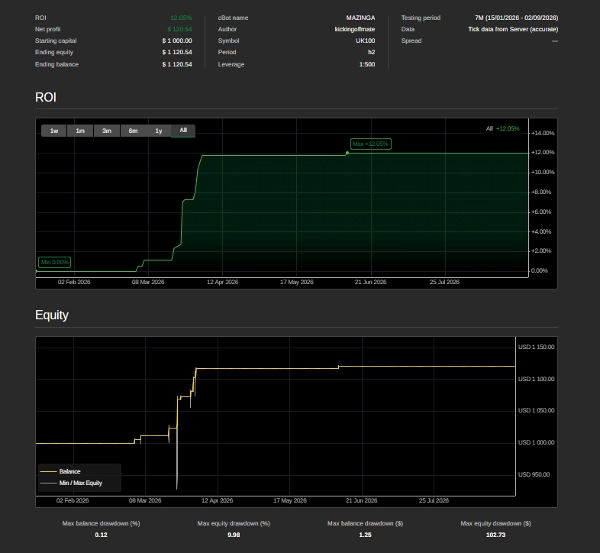Click the Testing period date range
600x553 pixels.
coord(516,18)
